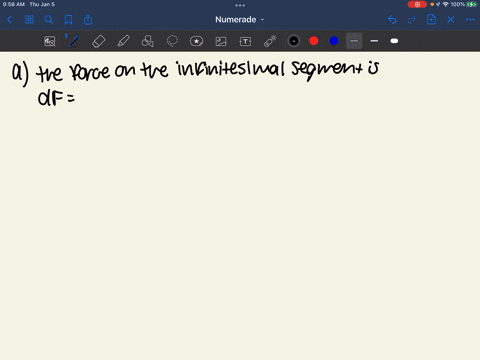Tap the handwritten 'dF =' text

click(56, 98)
